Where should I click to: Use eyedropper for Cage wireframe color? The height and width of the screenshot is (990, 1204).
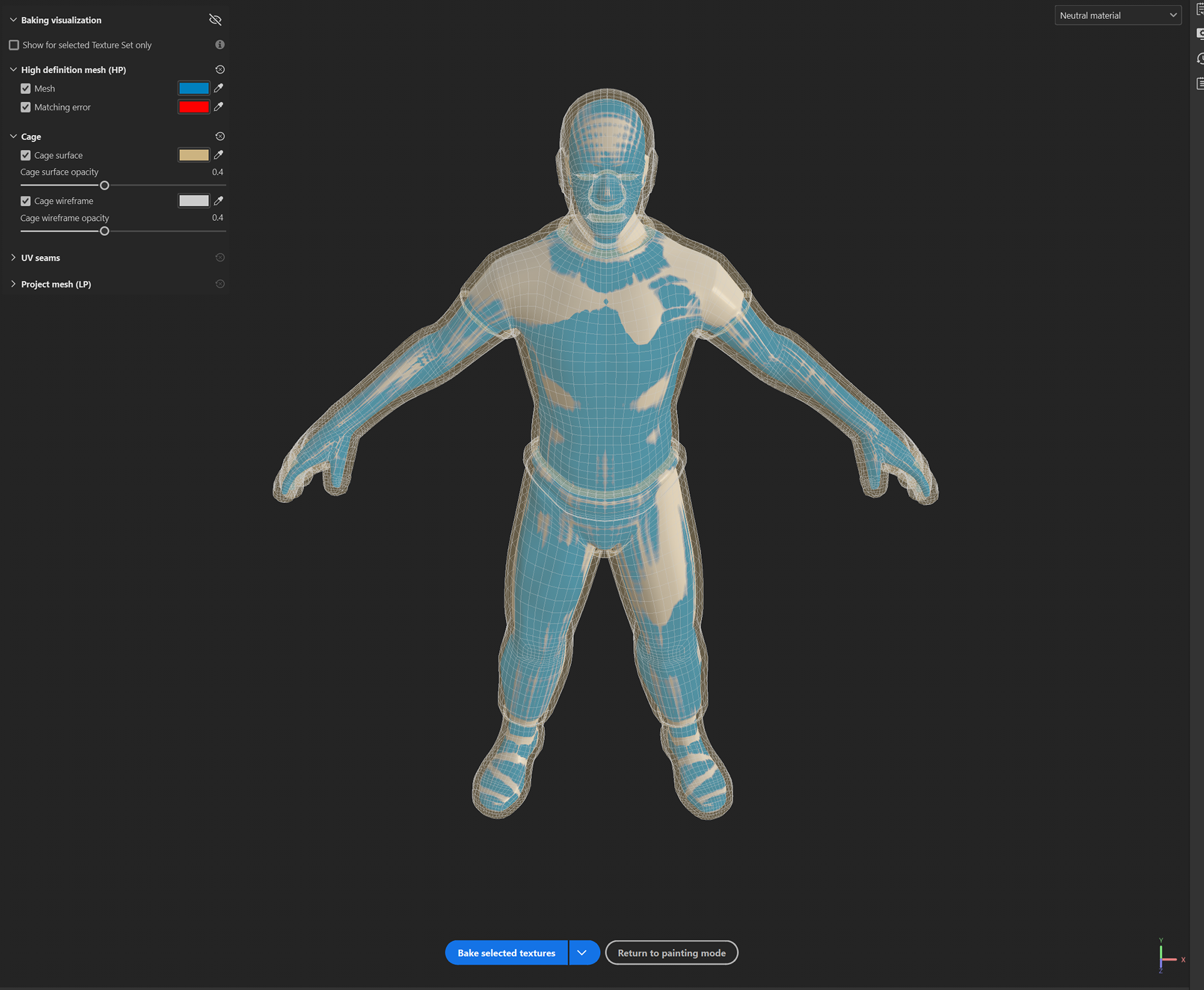coord(218,201)
